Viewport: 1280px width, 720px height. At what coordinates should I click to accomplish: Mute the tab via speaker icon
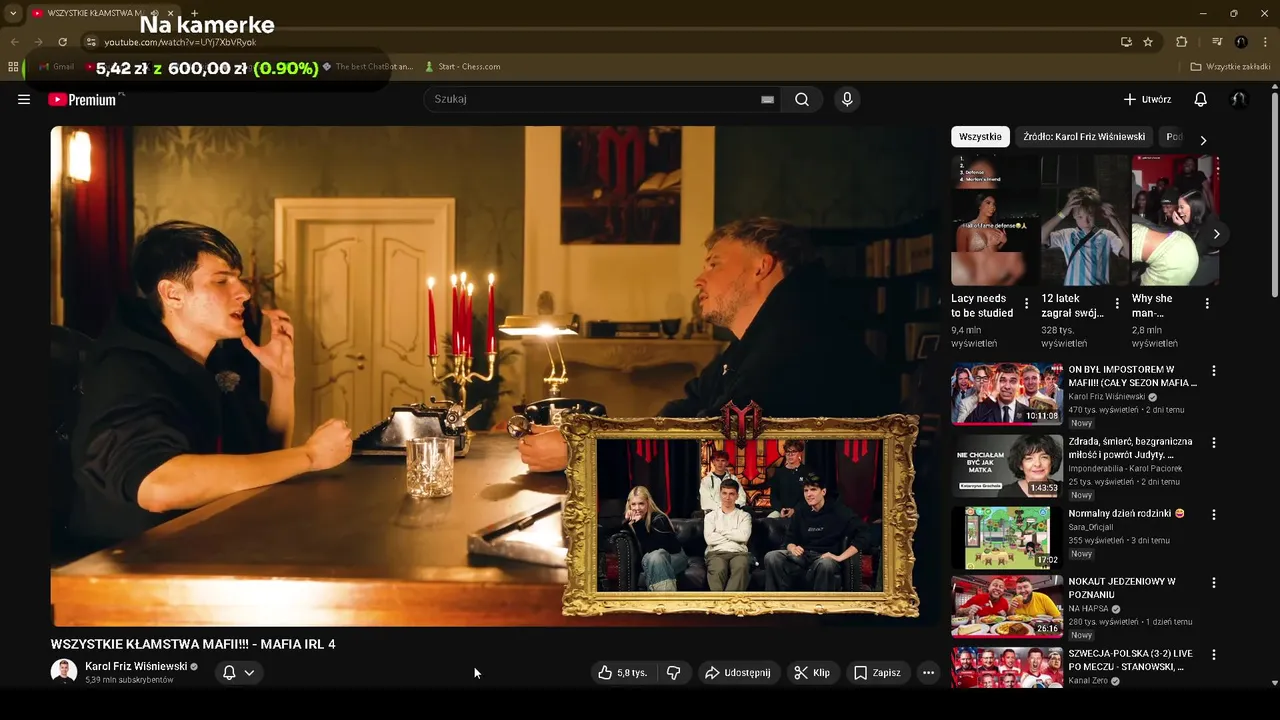[x=155, y=13]
